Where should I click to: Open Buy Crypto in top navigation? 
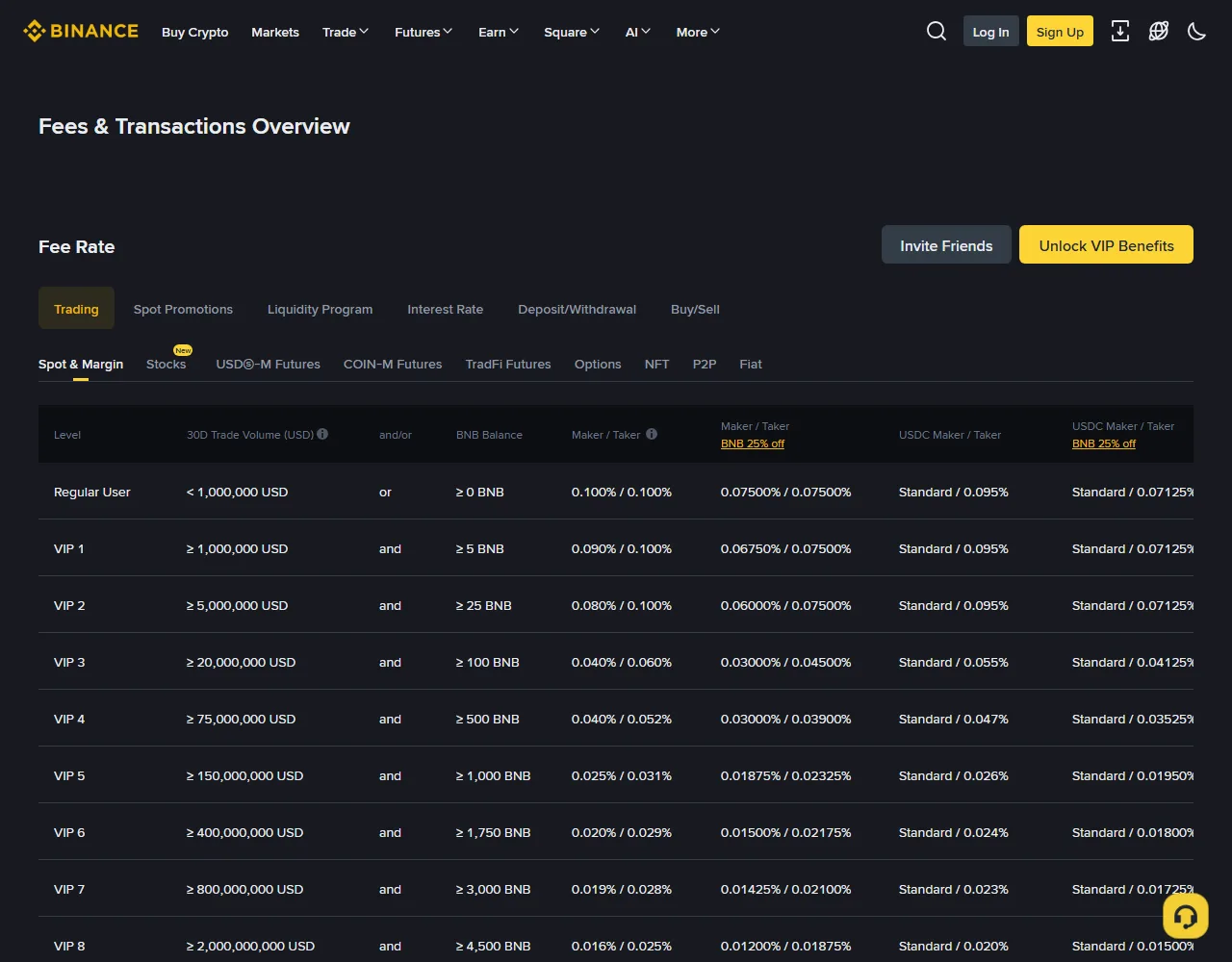(x=195, y=32)
